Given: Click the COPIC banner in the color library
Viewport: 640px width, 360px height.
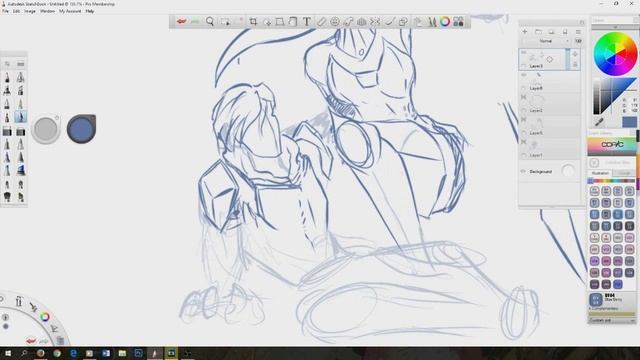Looking at the screenshot, I should [612, 146].
